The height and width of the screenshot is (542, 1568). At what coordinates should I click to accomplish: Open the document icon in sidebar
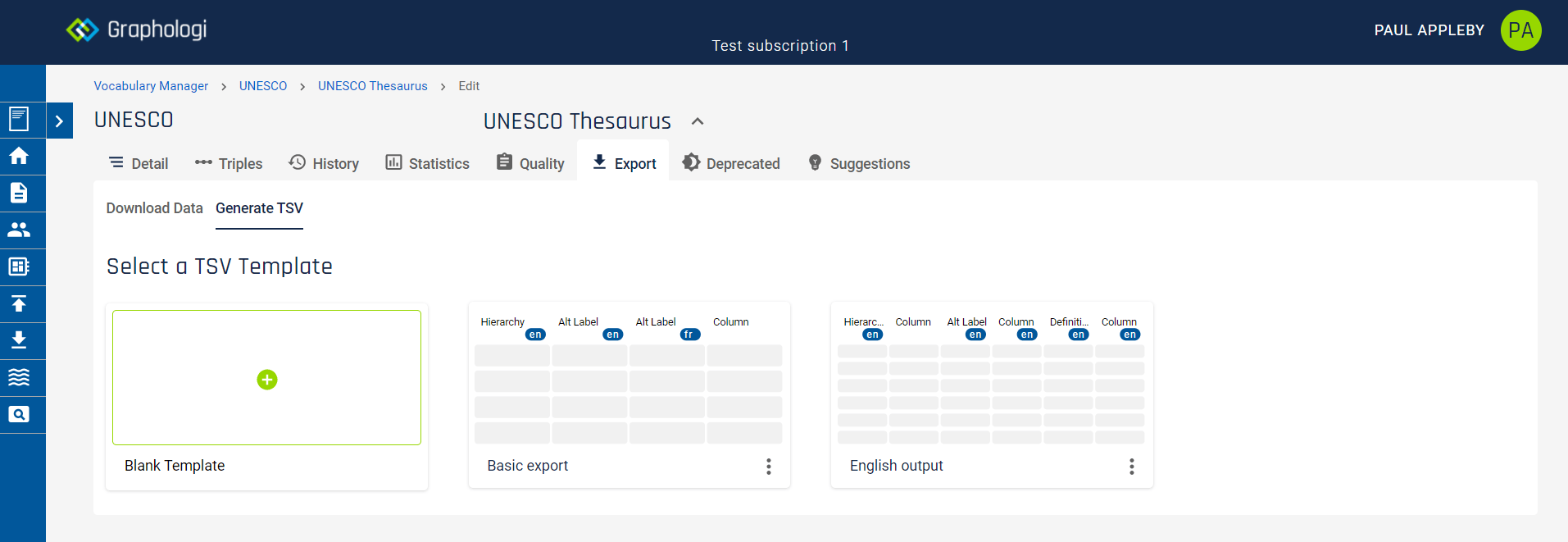[19, 193]
